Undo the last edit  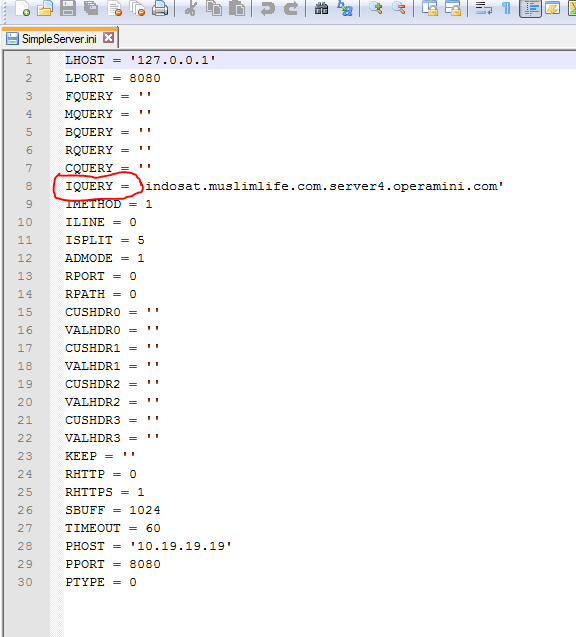pyautogui.click(x=267, y=8)
